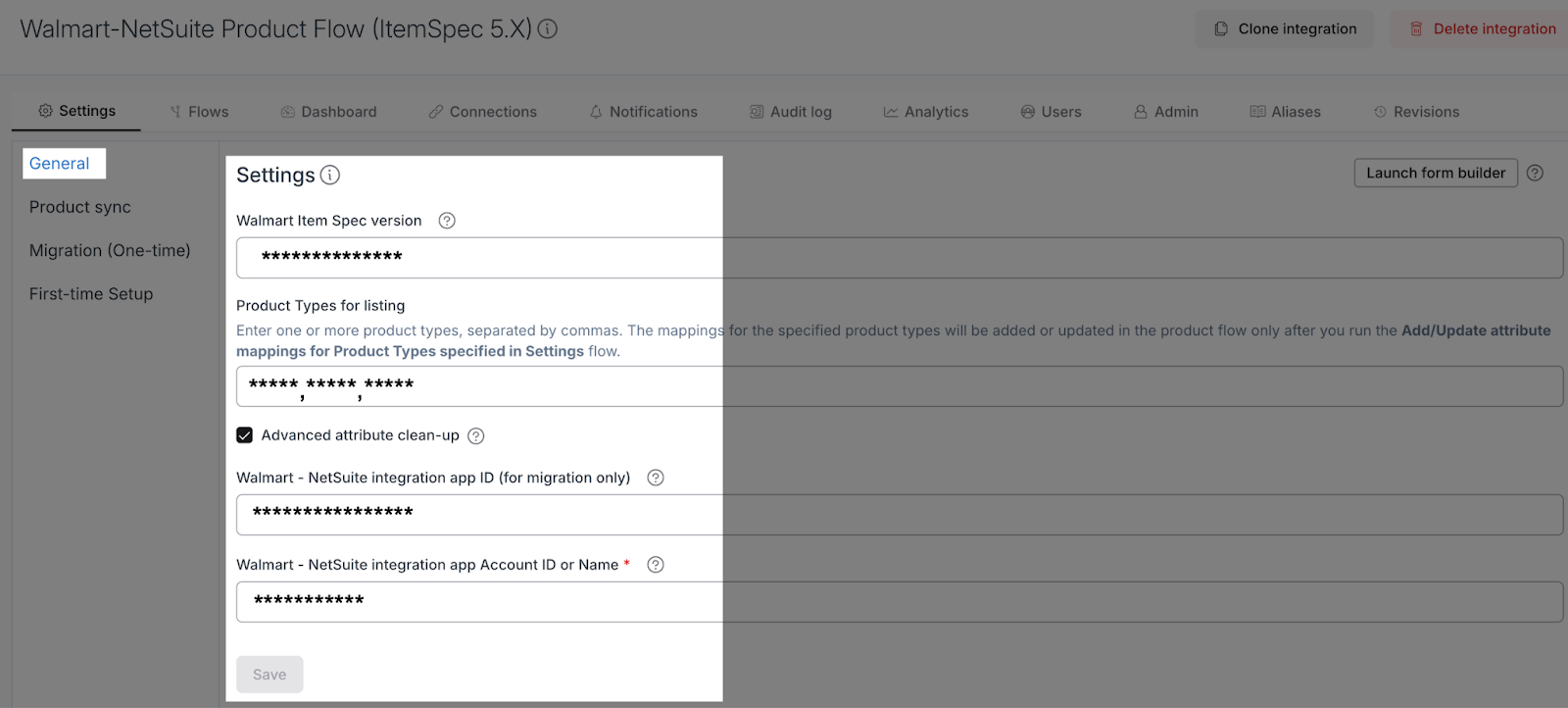Open Migration (One-time) section

(x=110, y=250)
